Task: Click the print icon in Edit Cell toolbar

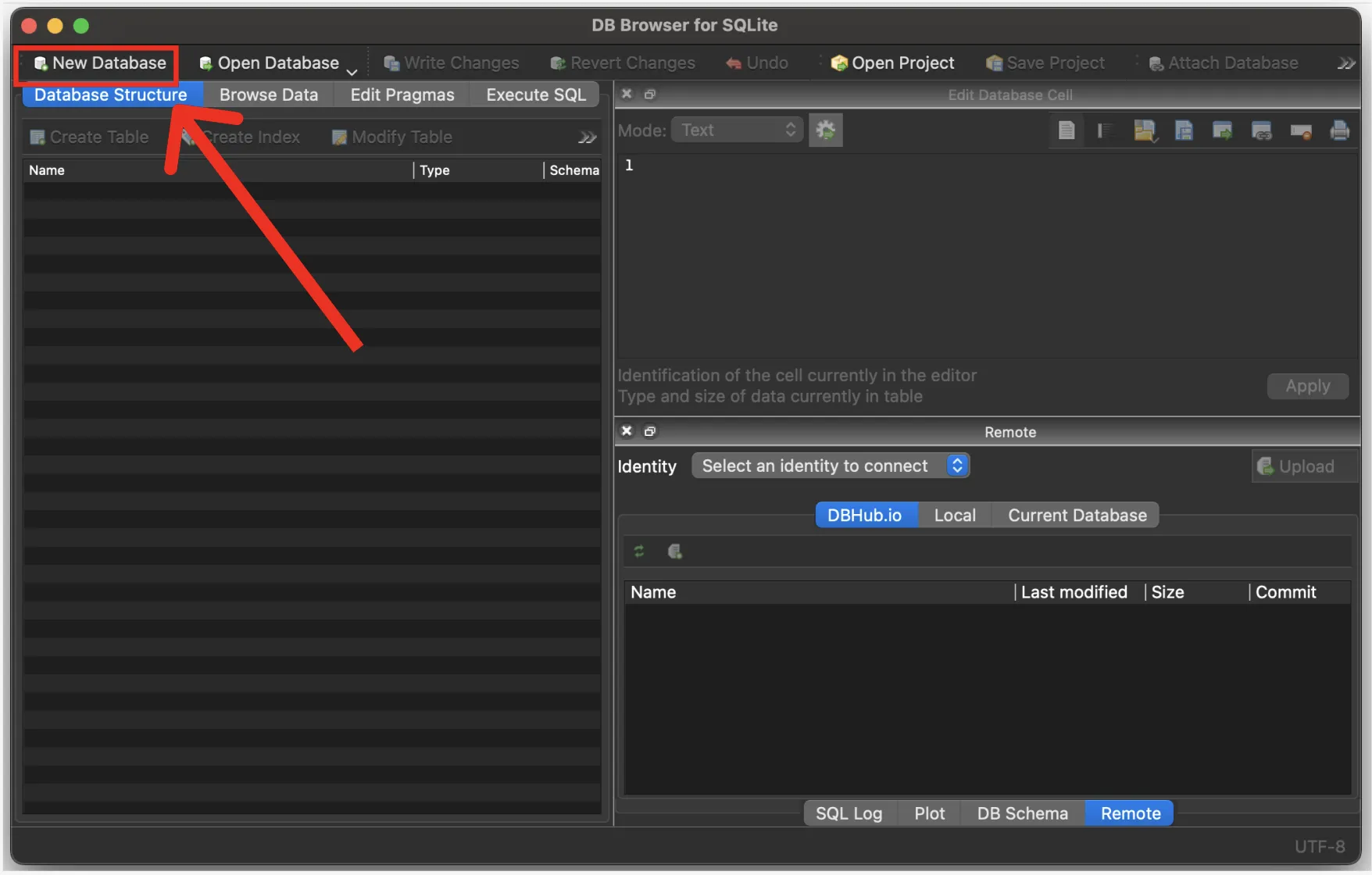Action: pyautogui.click(x=1339, y=130)
